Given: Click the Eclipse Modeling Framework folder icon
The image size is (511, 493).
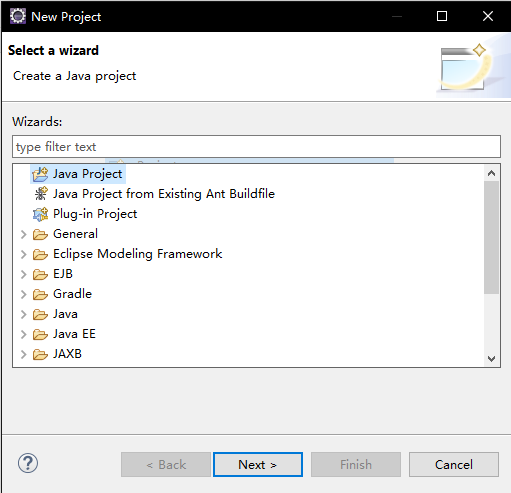Looking at the screenshot, I should click(x=40, y=254).
